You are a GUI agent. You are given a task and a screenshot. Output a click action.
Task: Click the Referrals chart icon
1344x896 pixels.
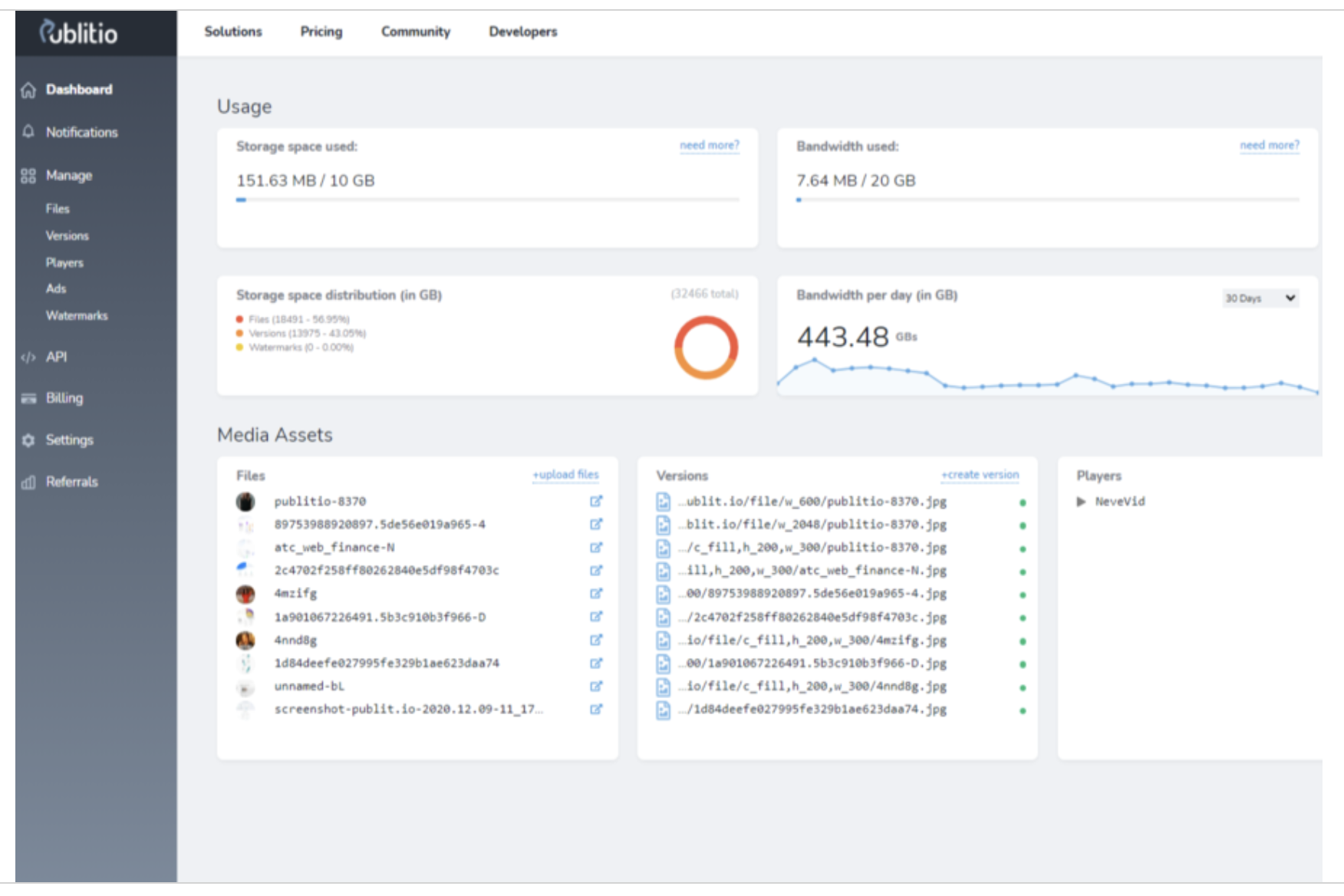pos(28,483)
